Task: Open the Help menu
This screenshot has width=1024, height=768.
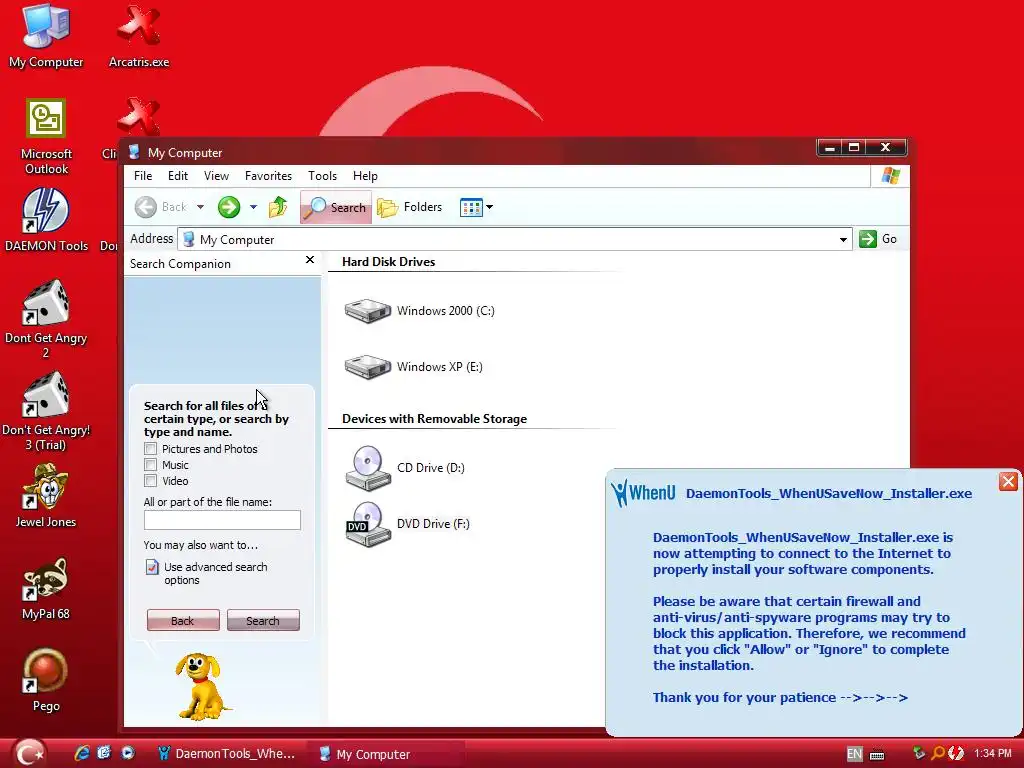Action: point(365,176)
